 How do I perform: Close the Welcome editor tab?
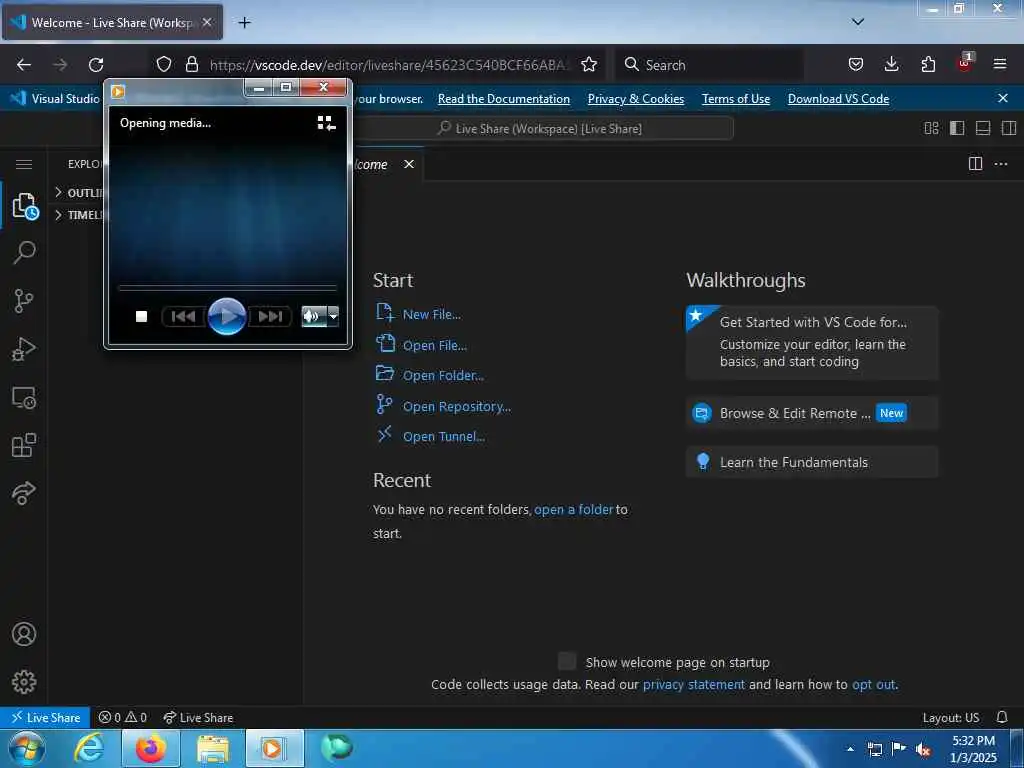coord(409,164)
